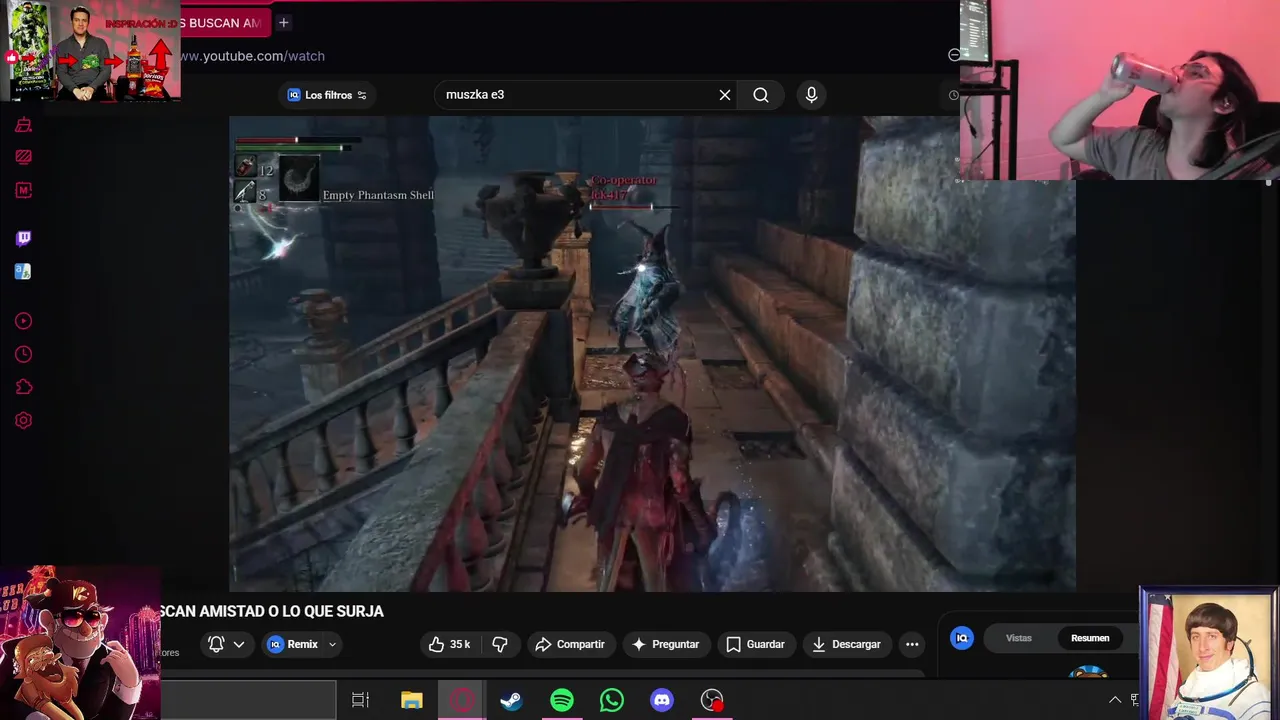Click the YouTube search magnifier button
Image resolution: width=1280 pixels, height=720 pixels.
click(761, 95)
